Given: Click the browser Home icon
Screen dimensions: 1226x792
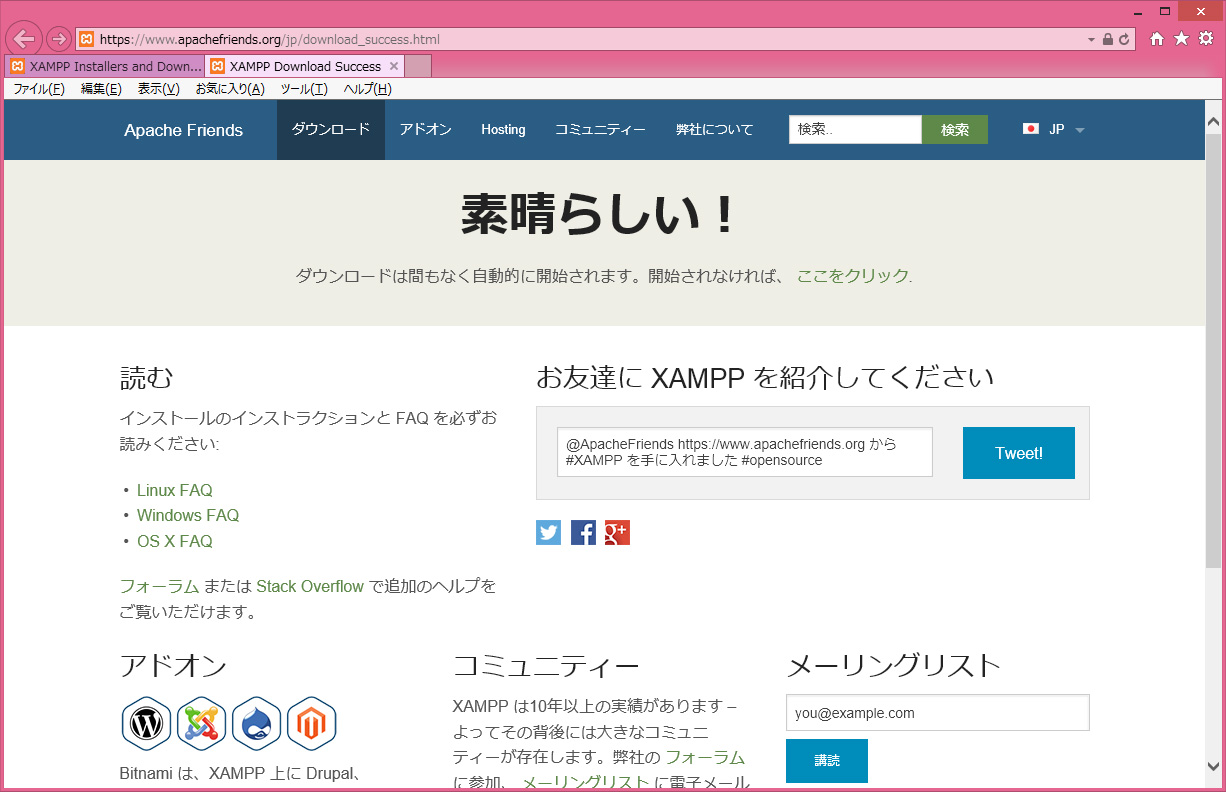Looking at the screenshot, I should [1157, 39].
